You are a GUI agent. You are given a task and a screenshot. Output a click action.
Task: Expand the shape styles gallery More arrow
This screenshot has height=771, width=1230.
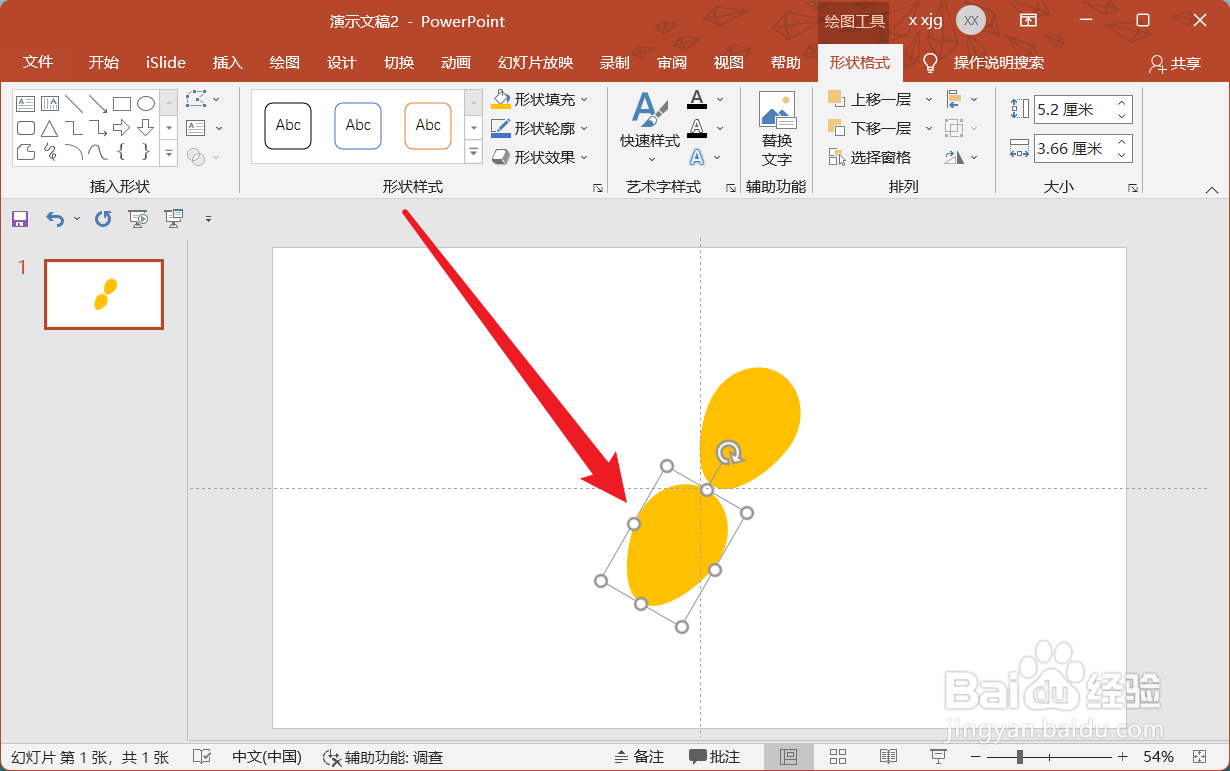click(474, 153)
